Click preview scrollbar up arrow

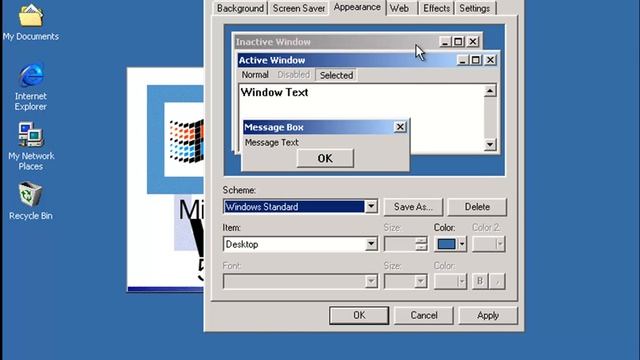click(x=490, y=91)
